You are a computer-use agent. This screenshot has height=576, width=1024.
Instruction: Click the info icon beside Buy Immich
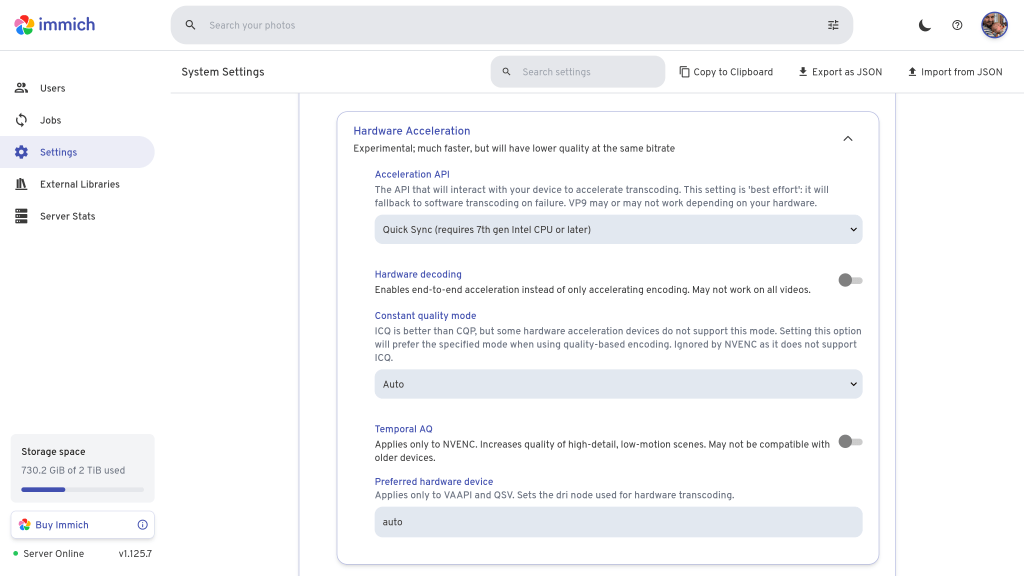(142, 525)
